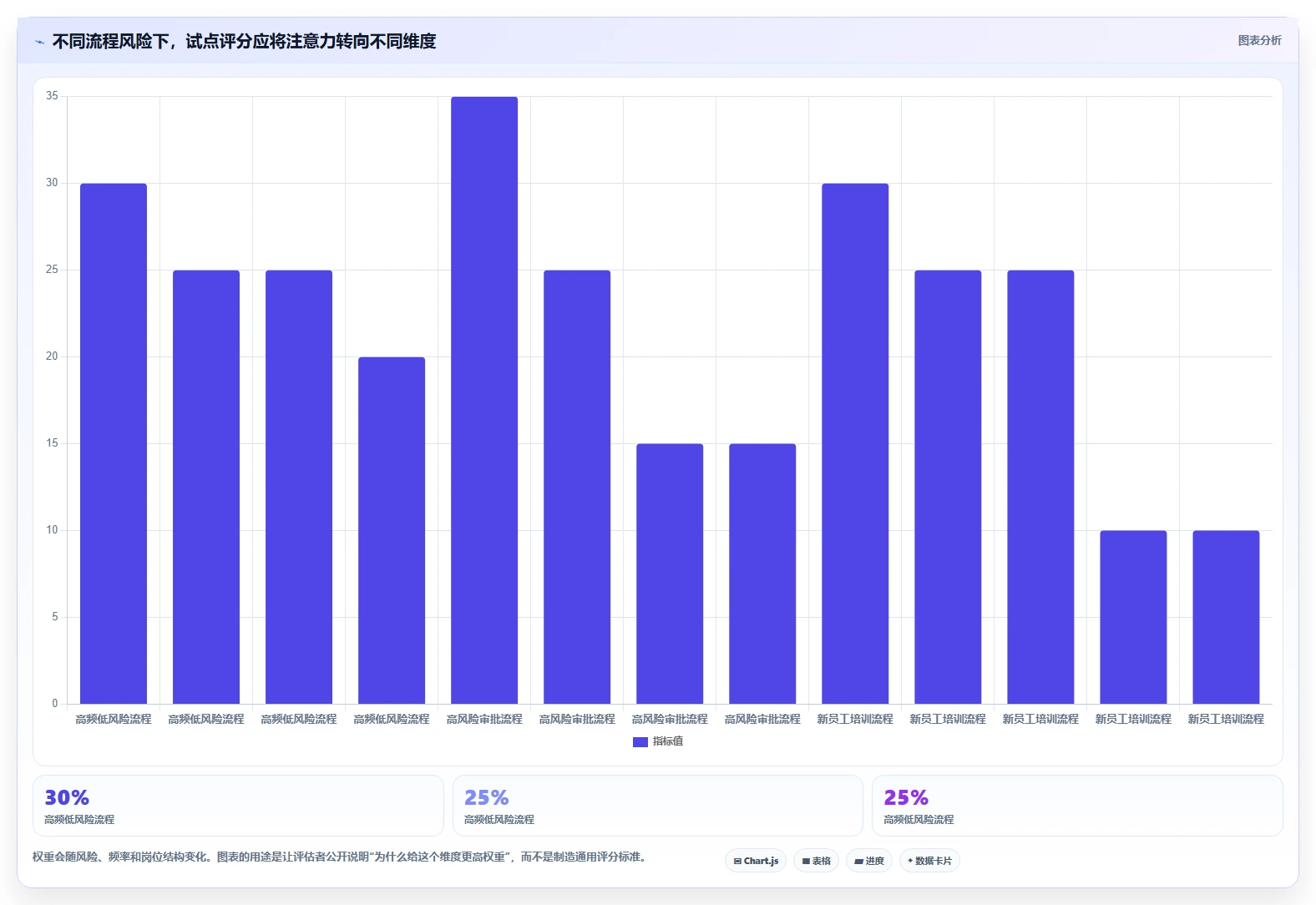Open the 图表分析 label in header
The image size is (1316, 905).
[x=1259, y=40]
